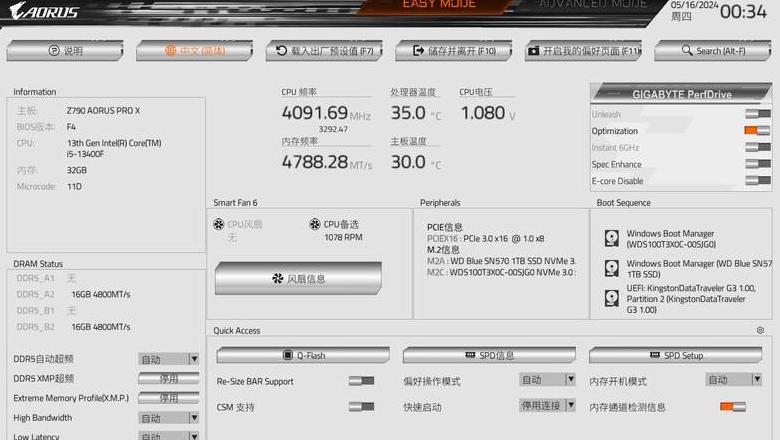Click memory icon on SPD信息
This screenshot has width=780, height=440.
click(470, 355)
